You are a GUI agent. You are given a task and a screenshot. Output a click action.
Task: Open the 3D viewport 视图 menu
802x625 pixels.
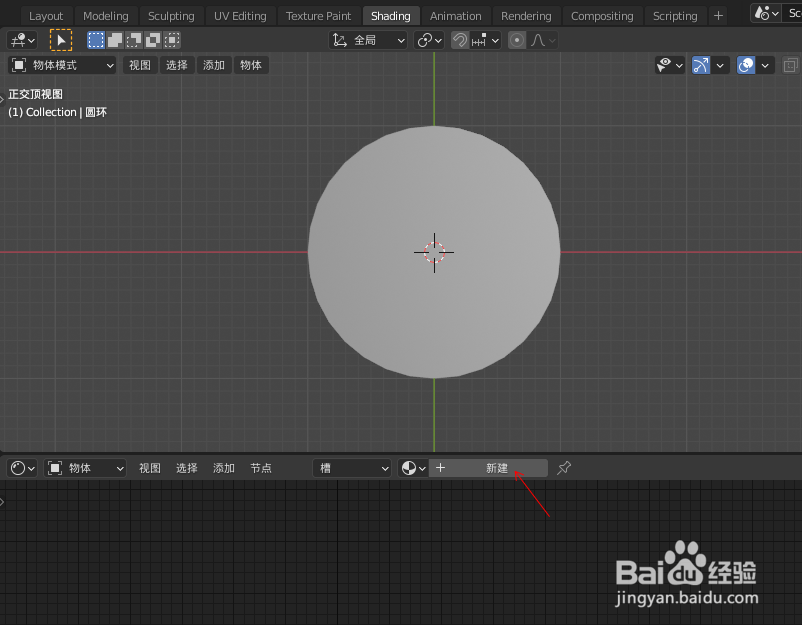coord(140,65)
